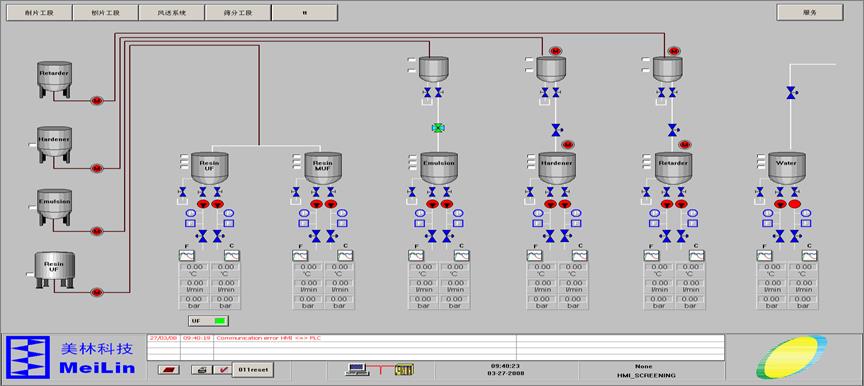Open trend chart under Water C column
The width and height of the screenshot is (864, 386).
[809, 255]
